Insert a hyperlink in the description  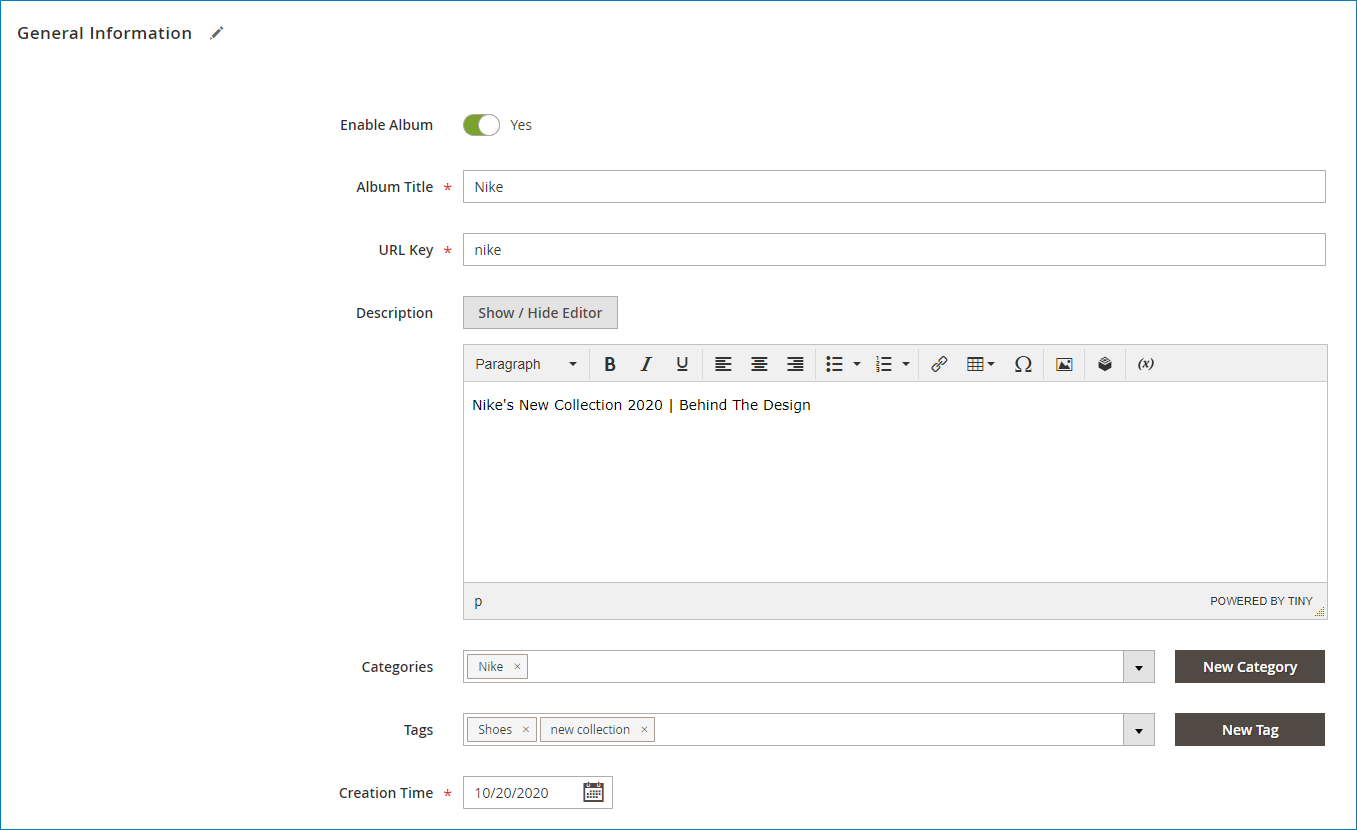[939, 363]
